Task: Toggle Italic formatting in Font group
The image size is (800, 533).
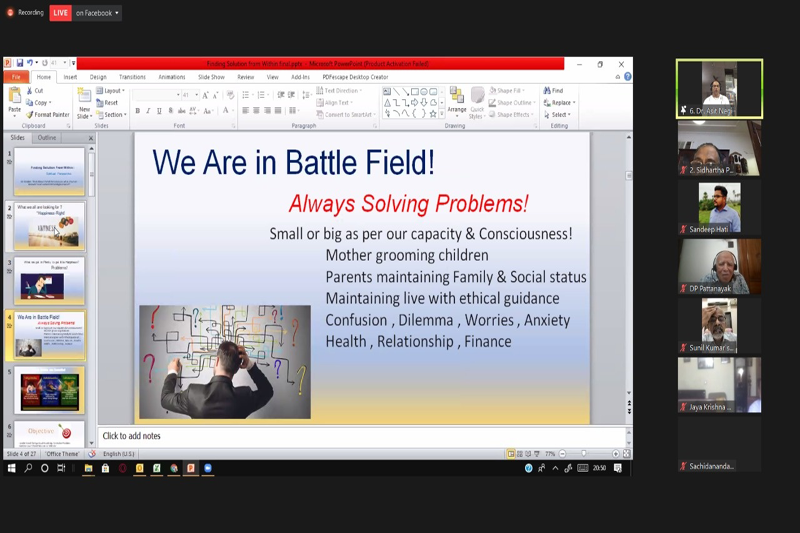Action: 147,110
